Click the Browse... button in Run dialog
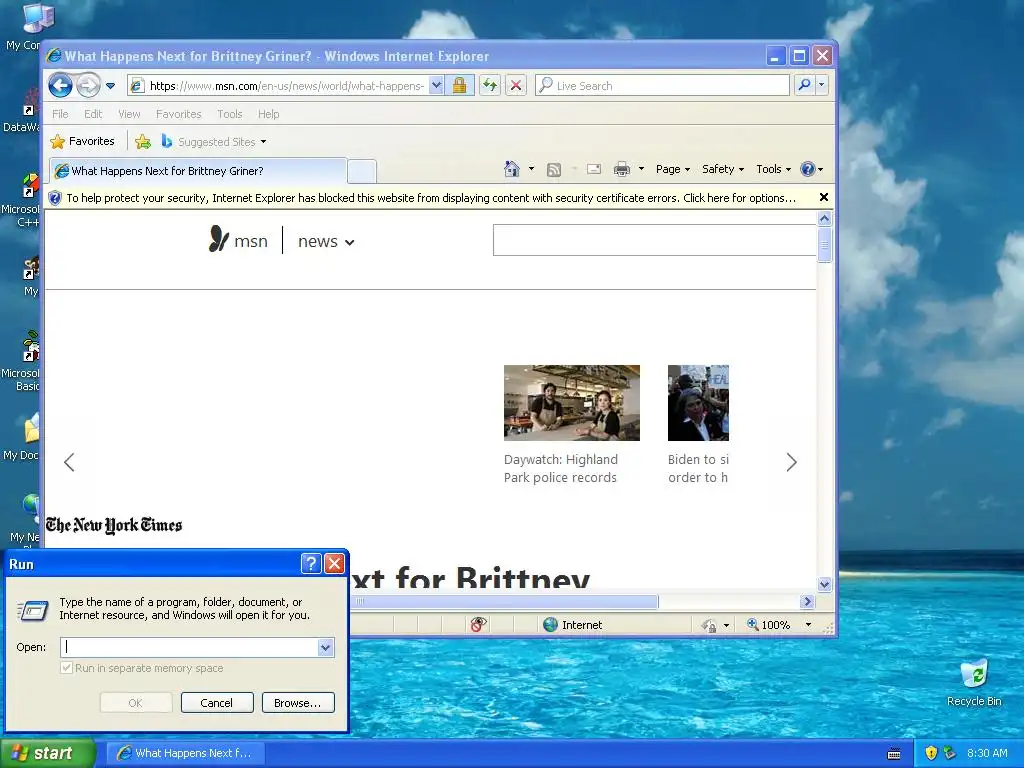1024x768 pixels. [x=298, y=703]
